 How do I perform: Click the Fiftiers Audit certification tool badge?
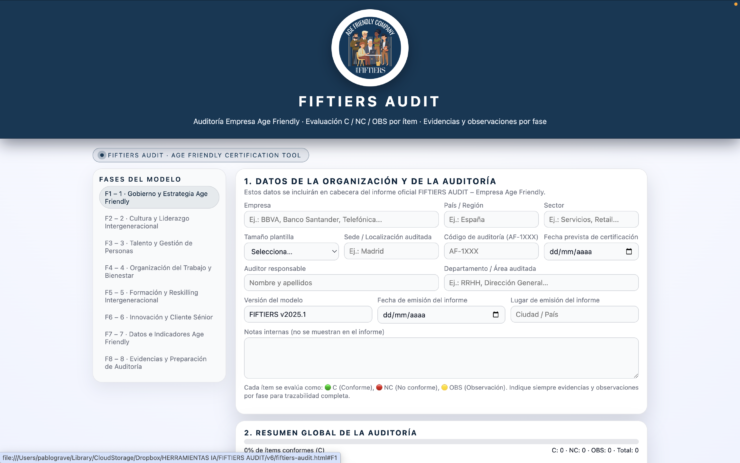click(201, 155)
